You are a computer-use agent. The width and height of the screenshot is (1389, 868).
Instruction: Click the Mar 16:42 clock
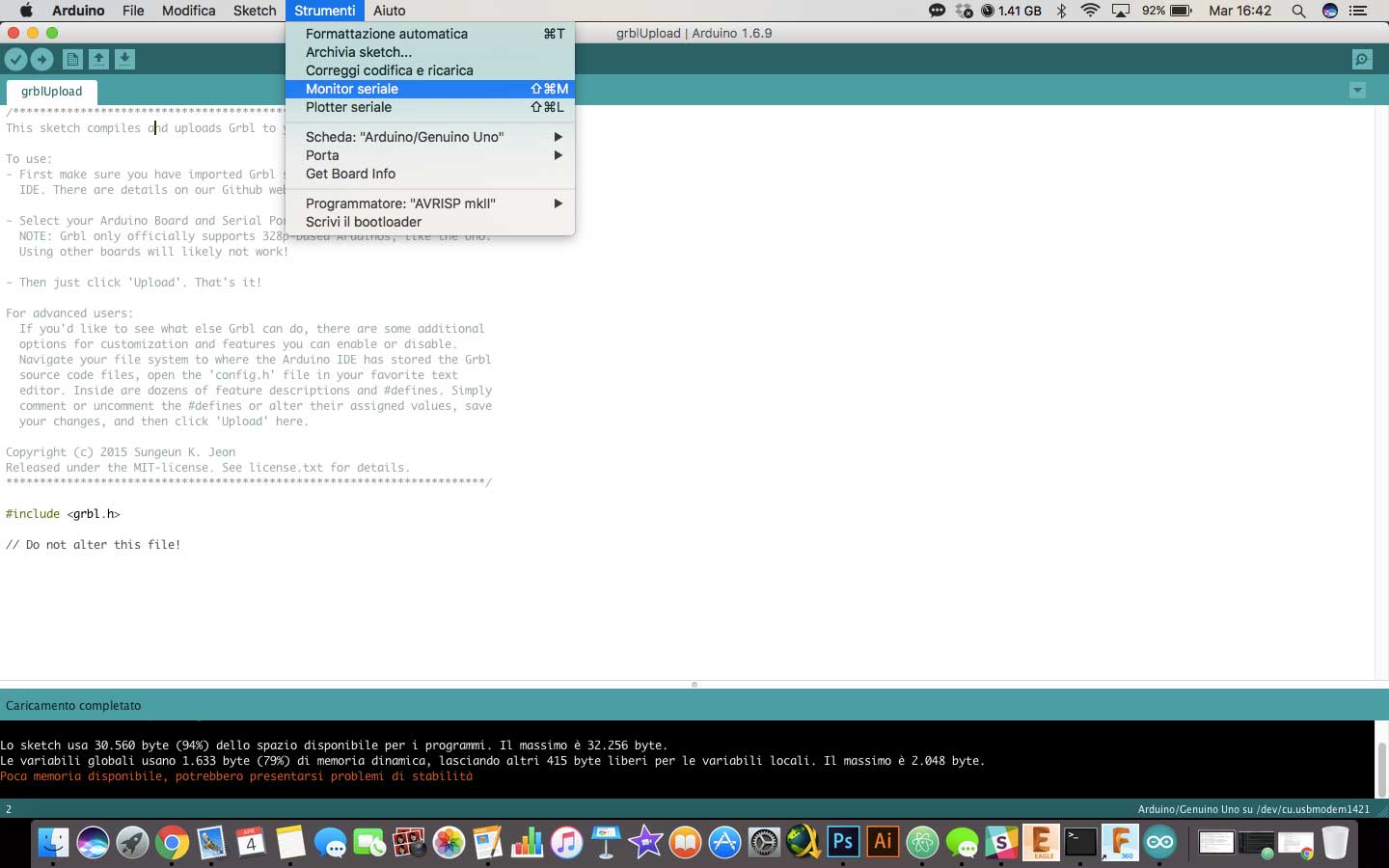[1239, 11]
